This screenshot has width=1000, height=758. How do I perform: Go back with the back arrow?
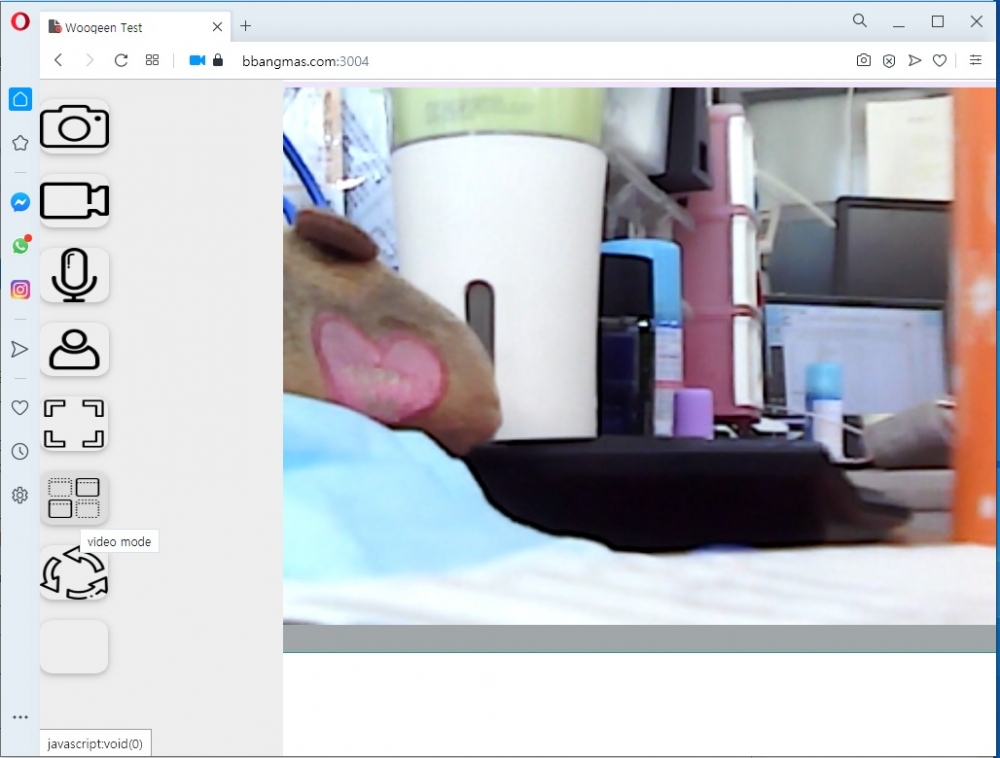58,61
